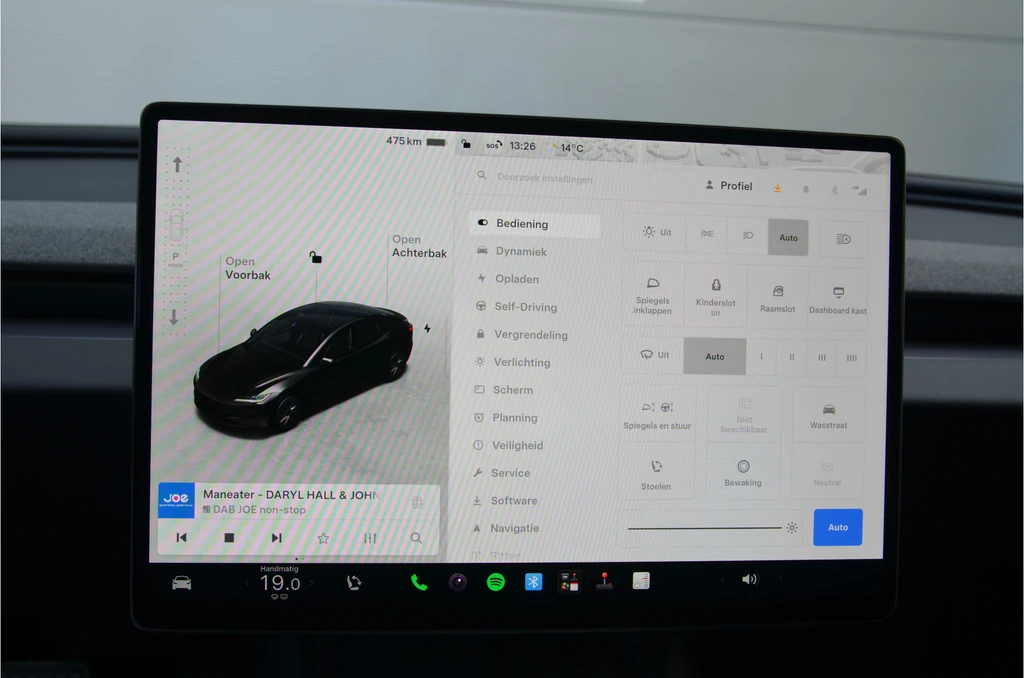Toggle auto high beam headlights
The width and height of the screenshot is (1024, 678).
tap(844, 239)
